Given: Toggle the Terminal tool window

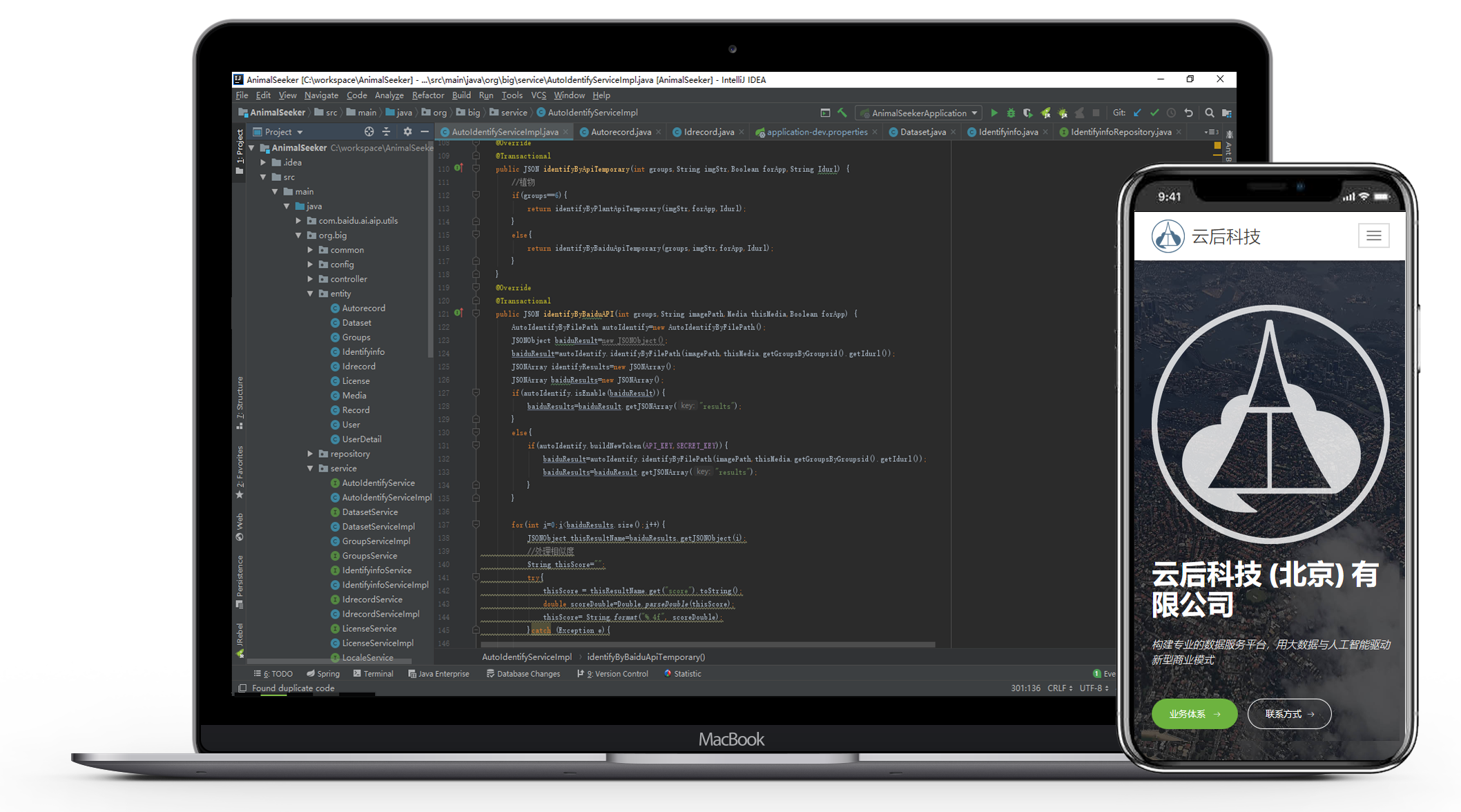Looking at the screenshot, I should click(373, 674).
